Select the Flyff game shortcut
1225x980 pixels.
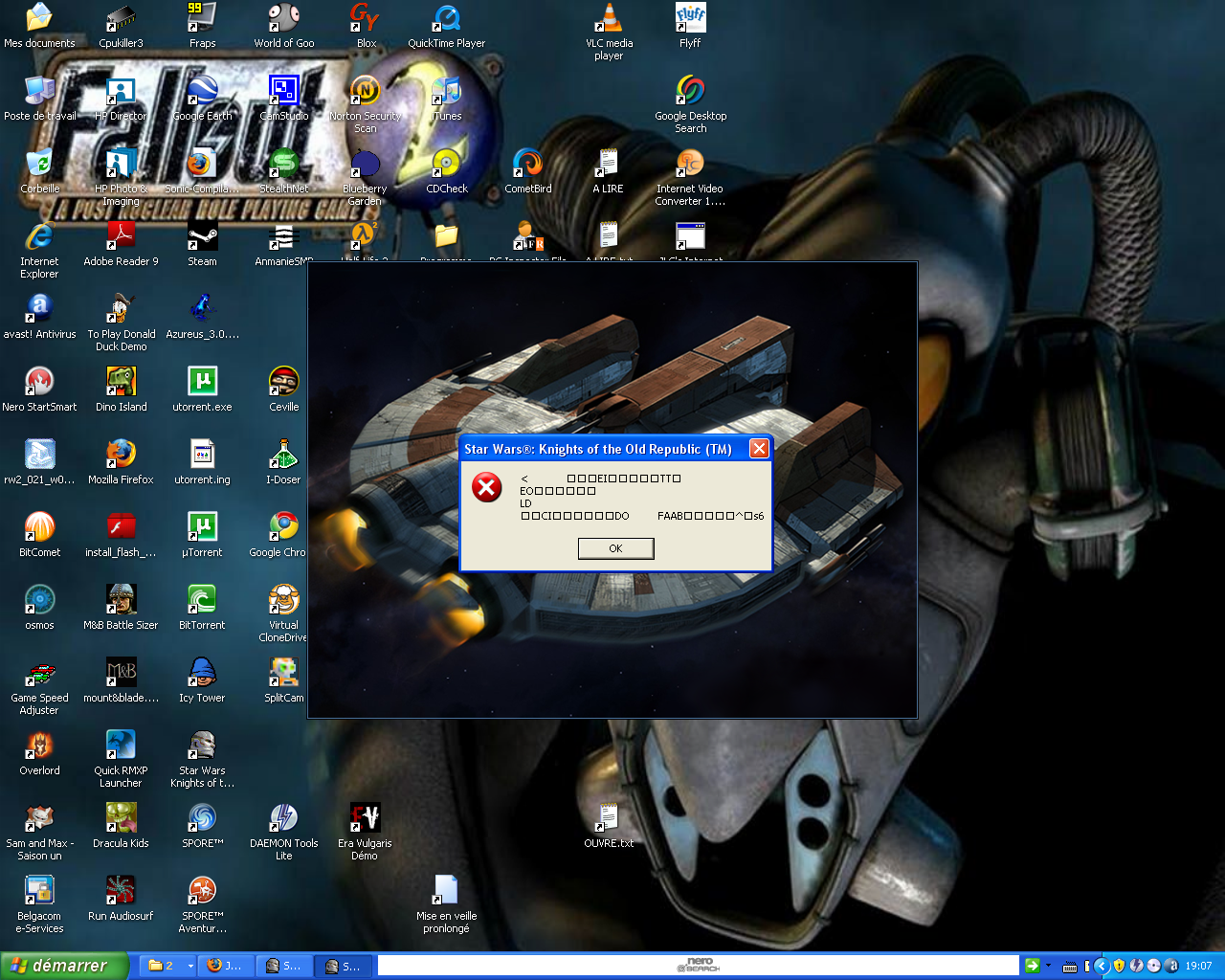tap(690, 26)
